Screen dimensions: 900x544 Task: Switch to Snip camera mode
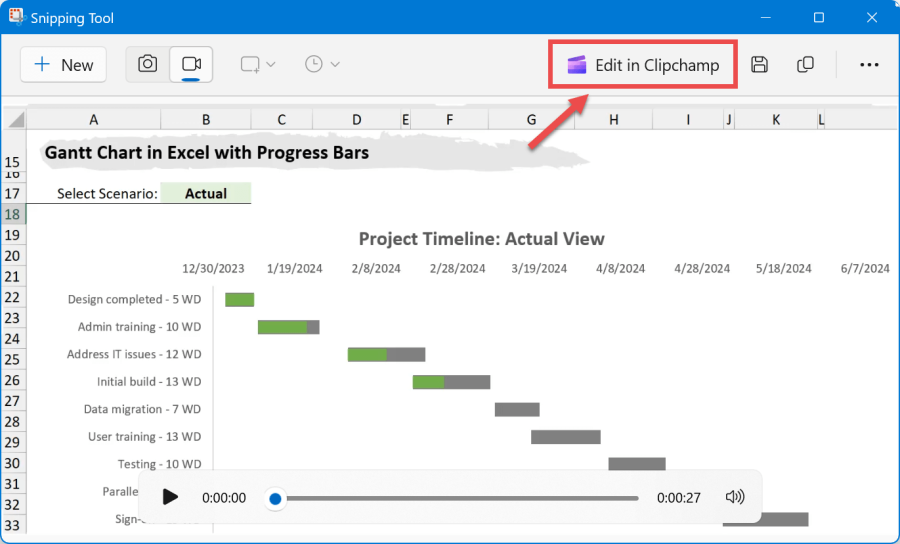148,64
